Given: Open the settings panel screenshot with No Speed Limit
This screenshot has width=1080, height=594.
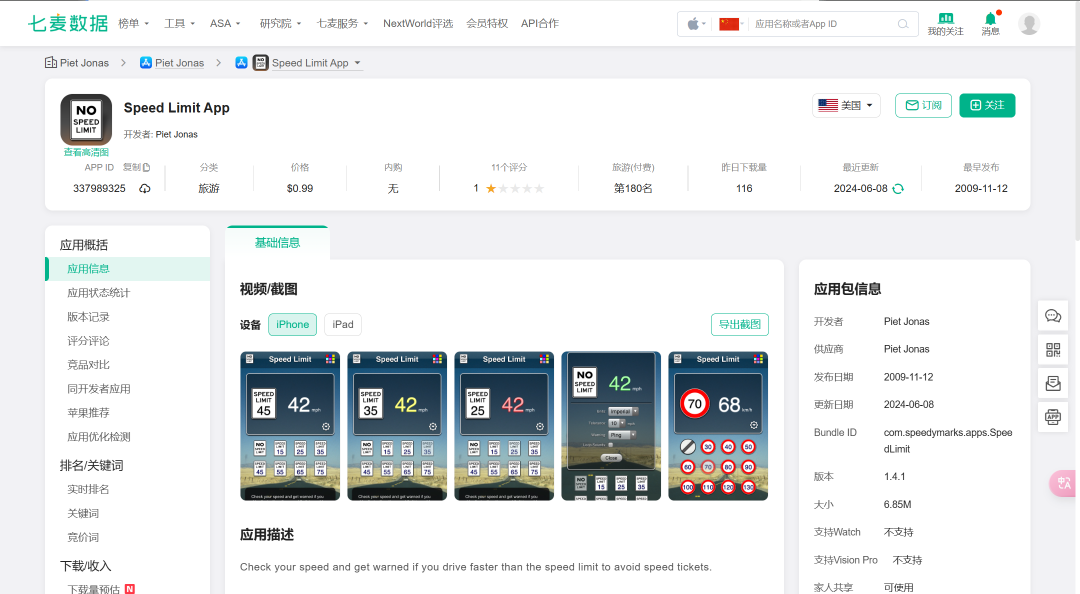Looking at the screenshot, I should pyautogui.click(x=611, y=426).
